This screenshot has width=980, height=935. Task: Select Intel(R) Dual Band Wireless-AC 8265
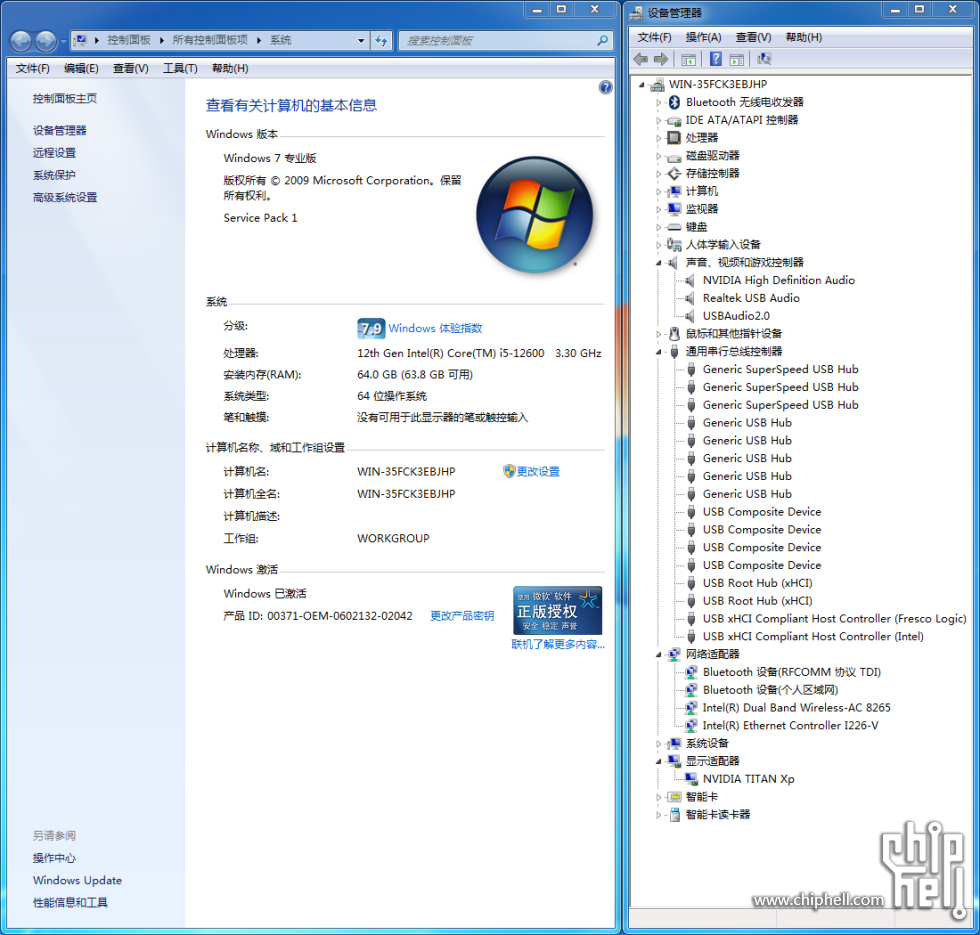pos(796,708)
